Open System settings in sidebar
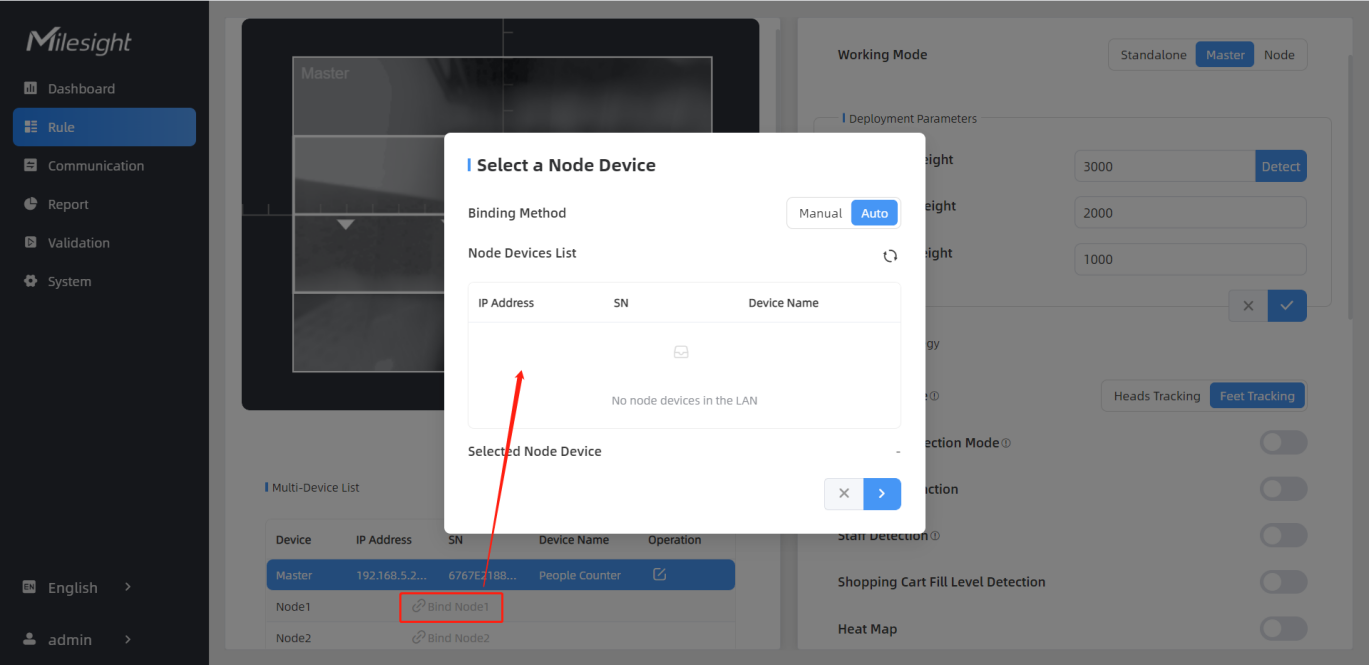The height and width of the screenshot is (665, 1369). tap(69, 282)
